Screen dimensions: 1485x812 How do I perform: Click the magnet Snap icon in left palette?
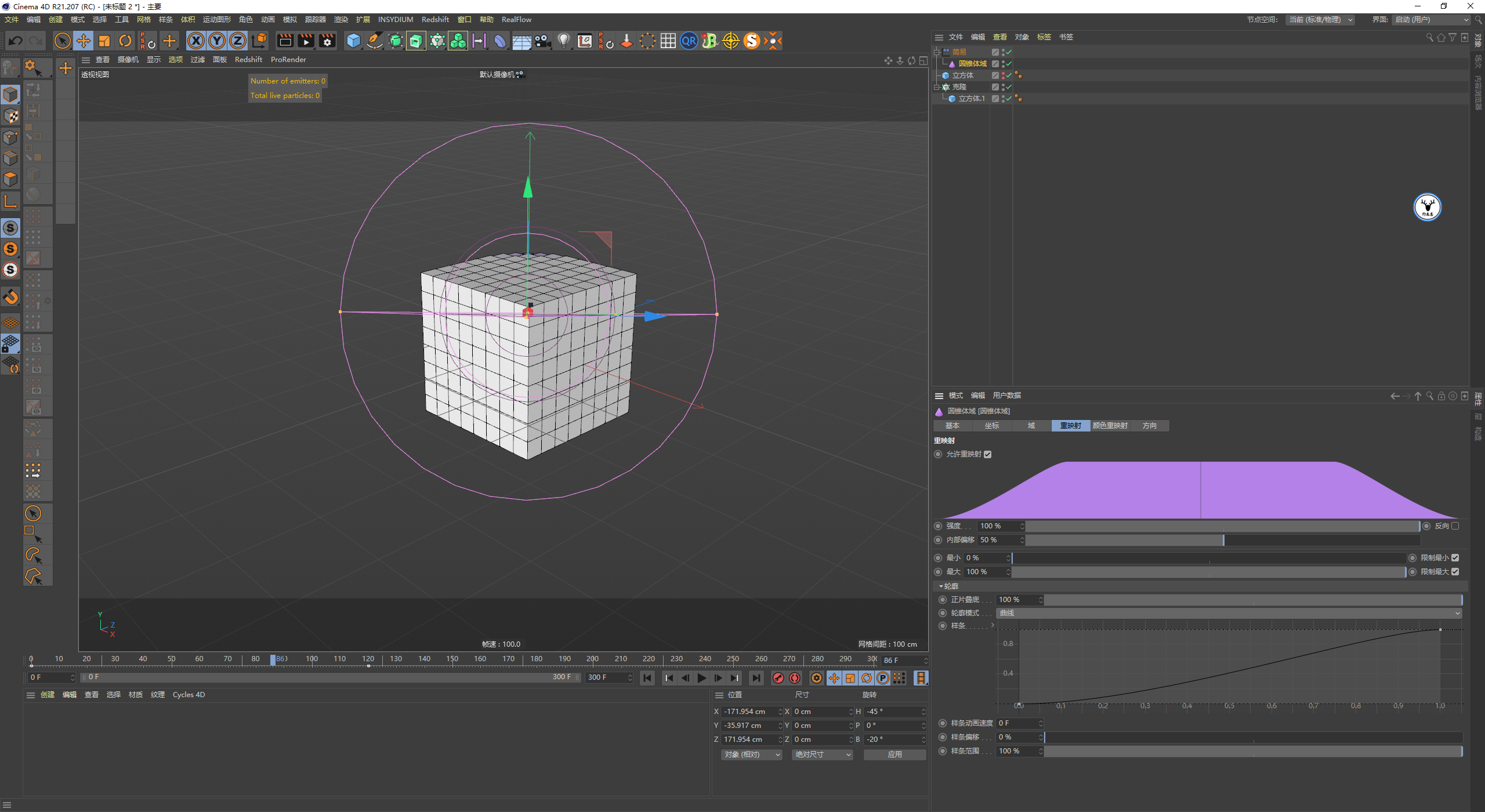pyautogui.click(x=10, y=297)
